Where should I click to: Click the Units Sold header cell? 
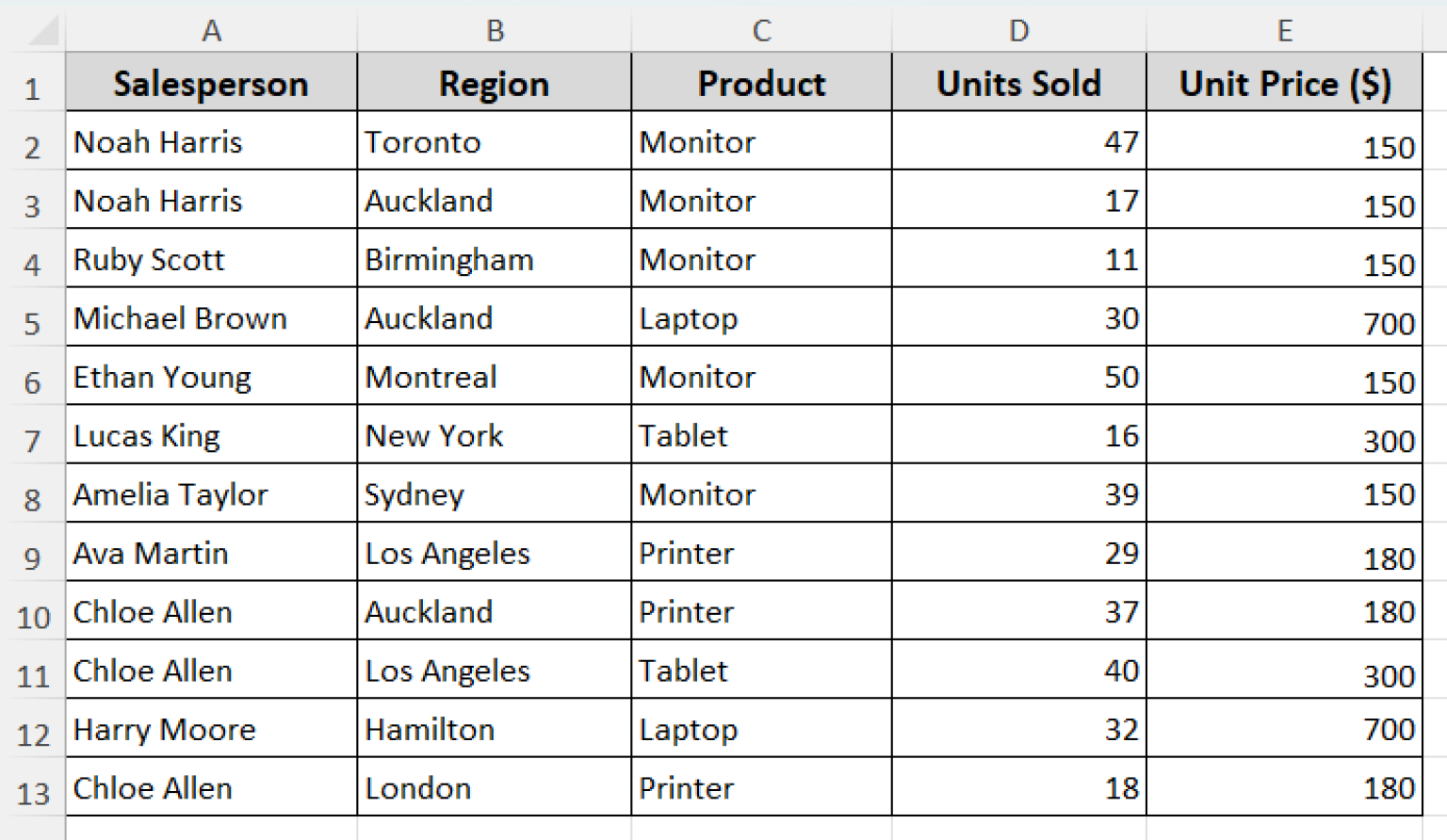click(1017, 84)
